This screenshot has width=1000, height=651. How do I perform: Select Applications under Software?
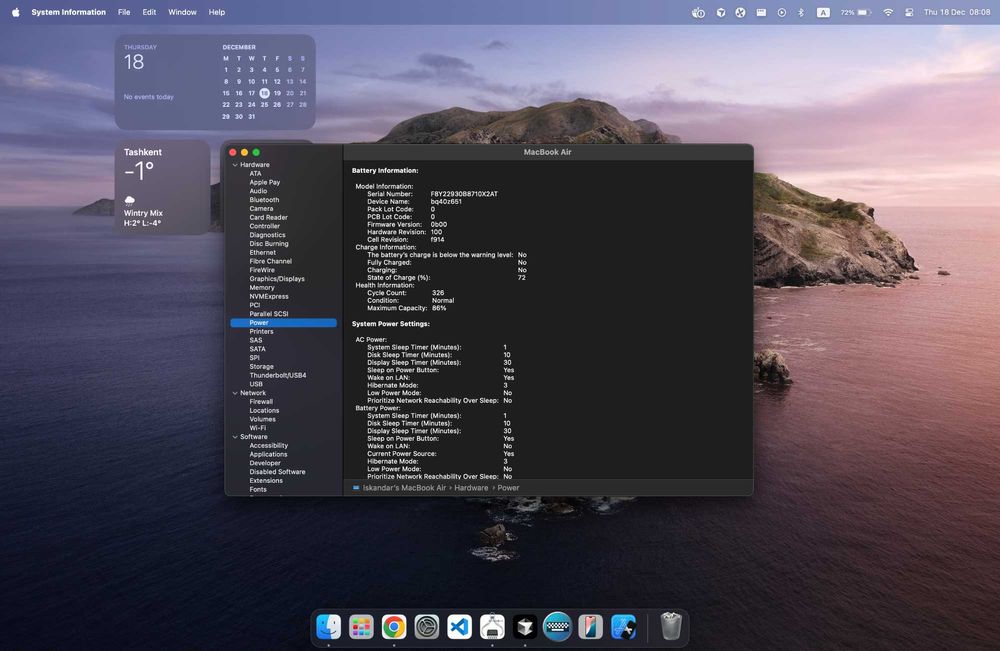[x=268, y=455]
